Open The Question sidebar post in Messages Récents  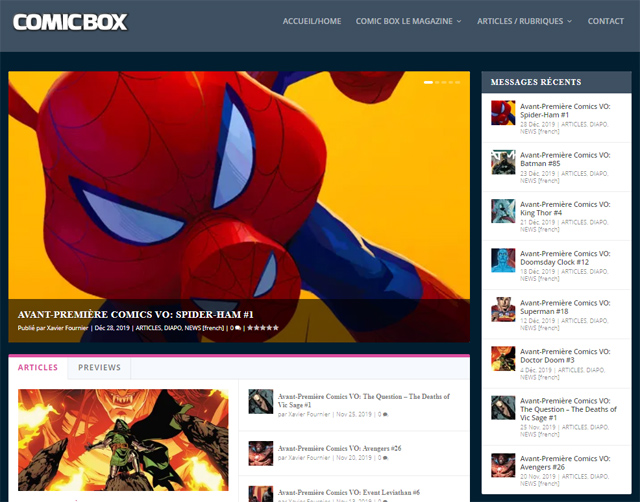568,409
